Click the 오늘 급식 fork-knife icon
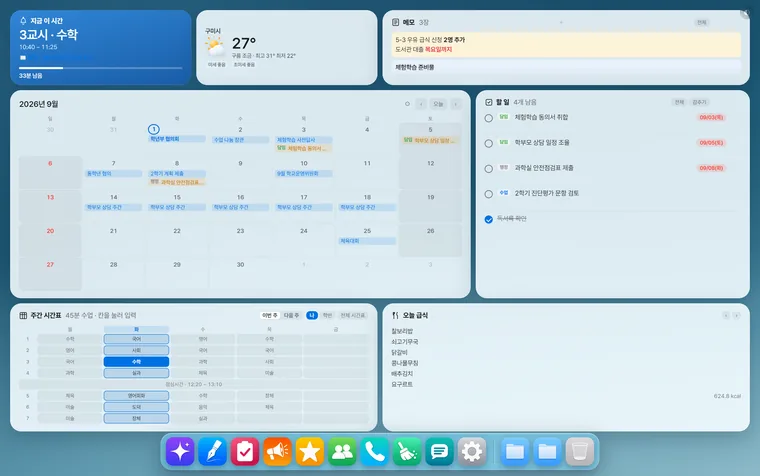 pos(395,315)
